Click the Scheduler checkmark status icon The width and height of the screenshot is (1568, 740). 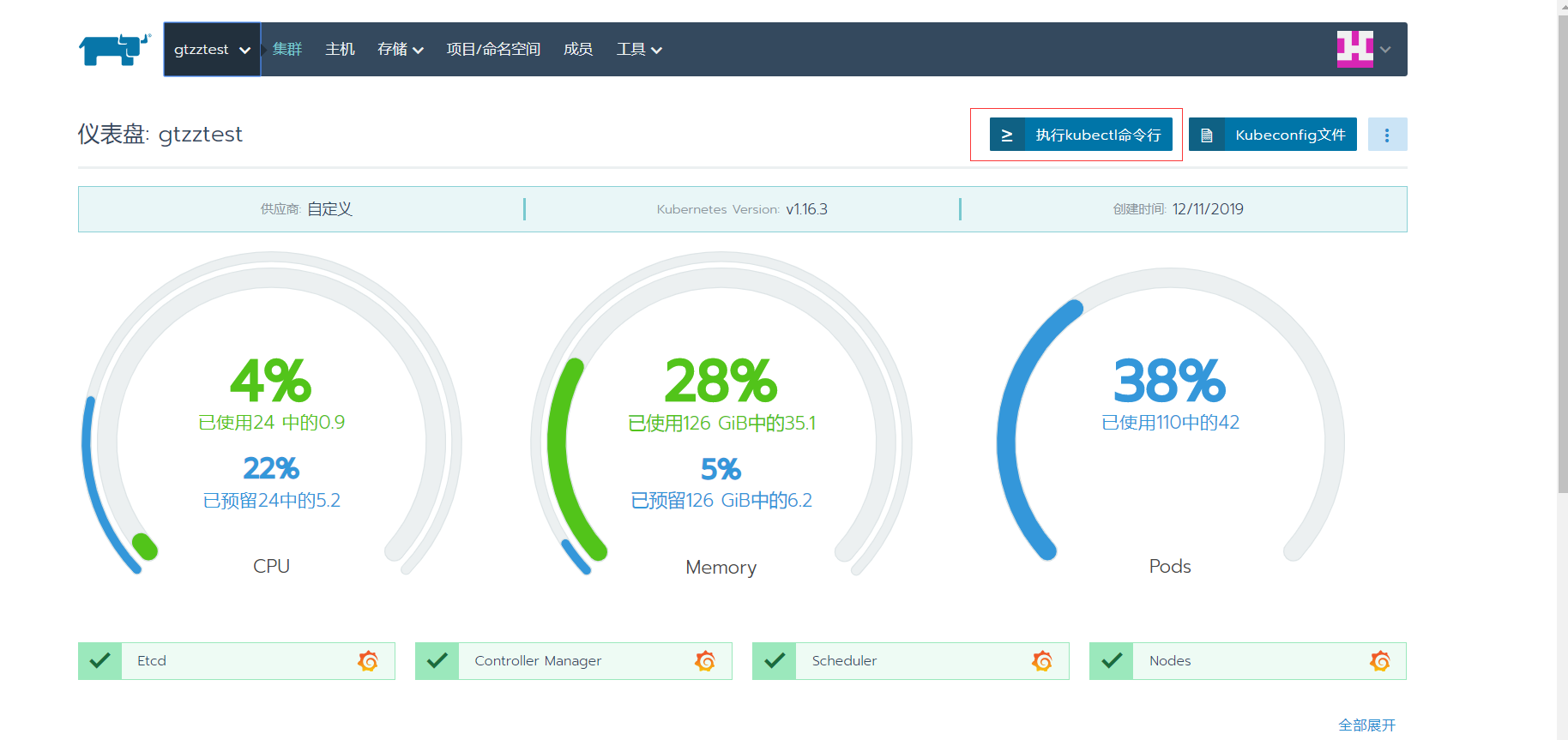coord(775,661)
